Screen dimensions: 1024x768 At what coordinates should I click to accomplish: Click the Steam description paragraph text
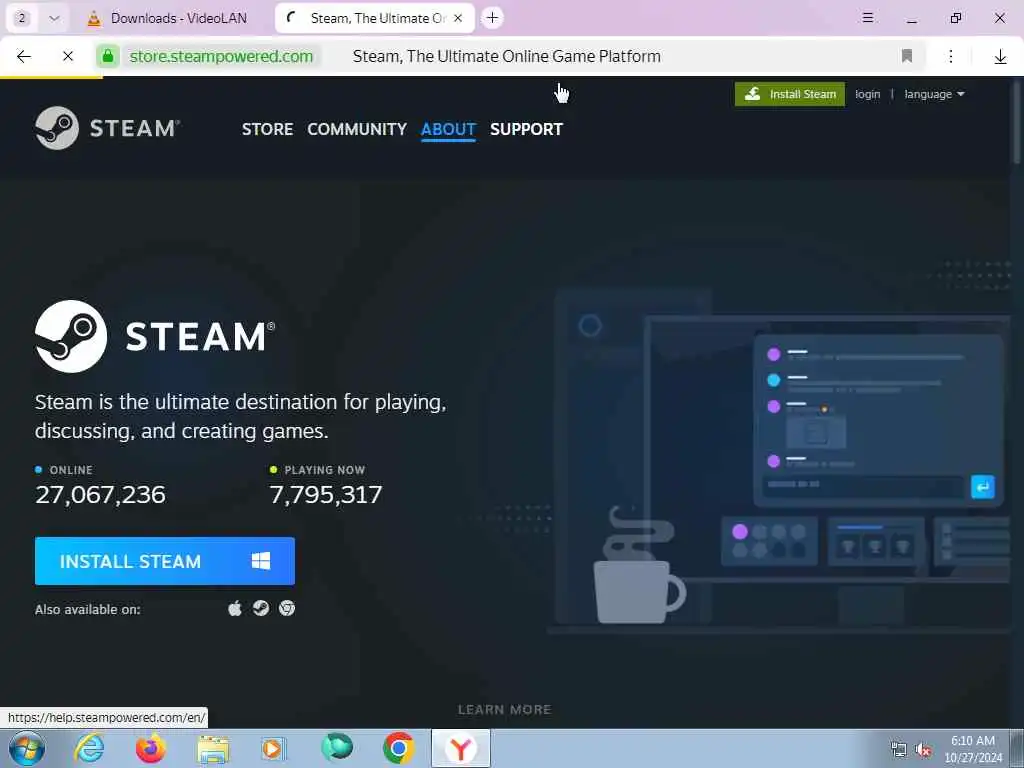point(240,416)
